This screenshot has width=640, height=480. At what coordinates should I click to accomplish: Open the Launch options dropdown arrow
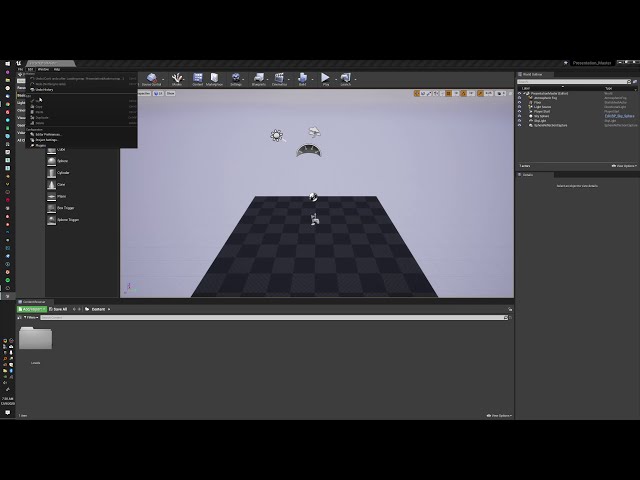(x=356, y=80)
